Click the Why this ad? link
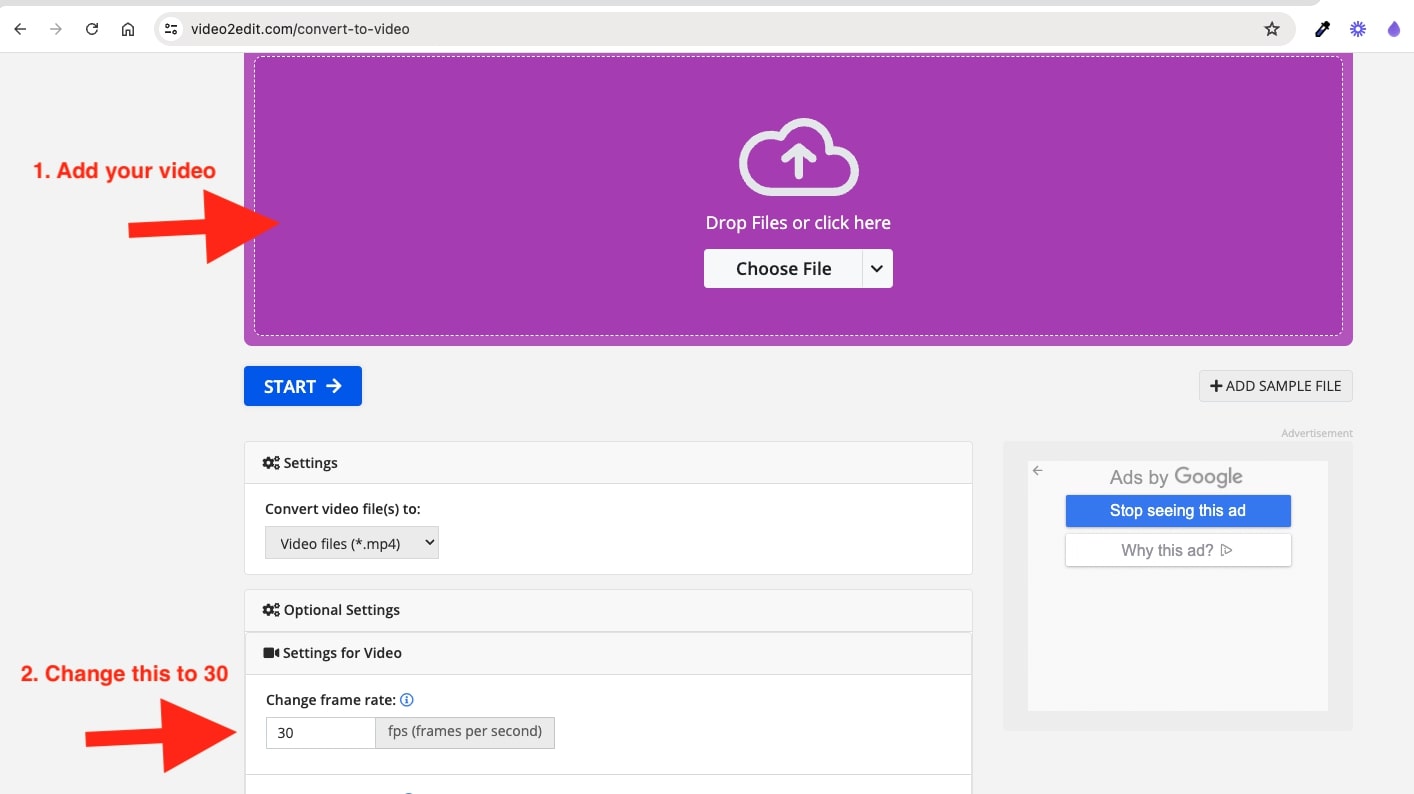The width and height of the screenshot is (1414, 794). pos(1177,550)
